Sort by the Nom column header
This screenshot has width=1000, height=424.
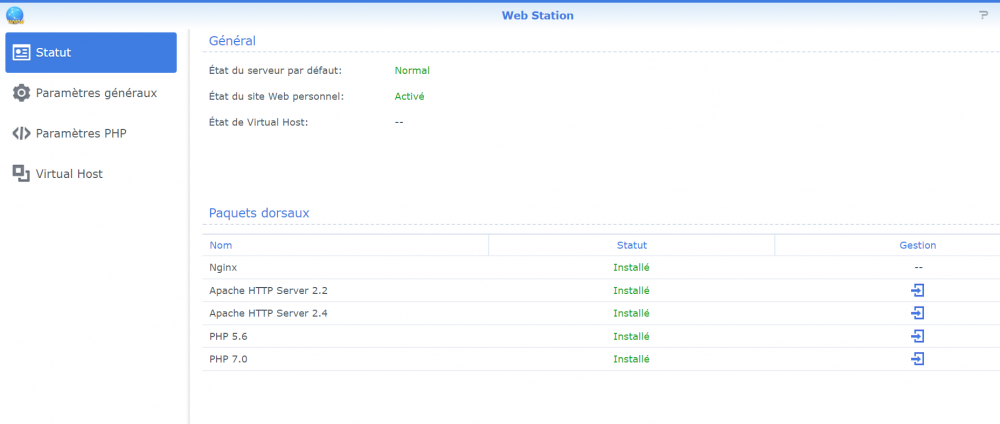pos(346,245)
